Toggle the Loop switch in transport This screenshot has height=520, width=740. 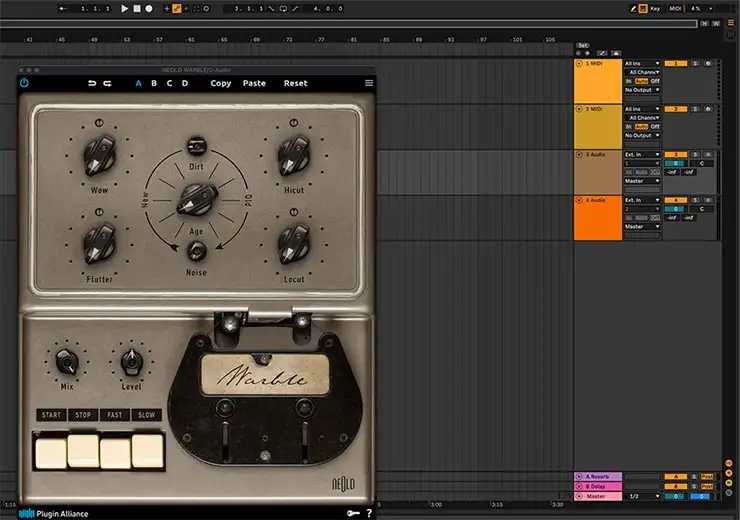pos(283,8)
